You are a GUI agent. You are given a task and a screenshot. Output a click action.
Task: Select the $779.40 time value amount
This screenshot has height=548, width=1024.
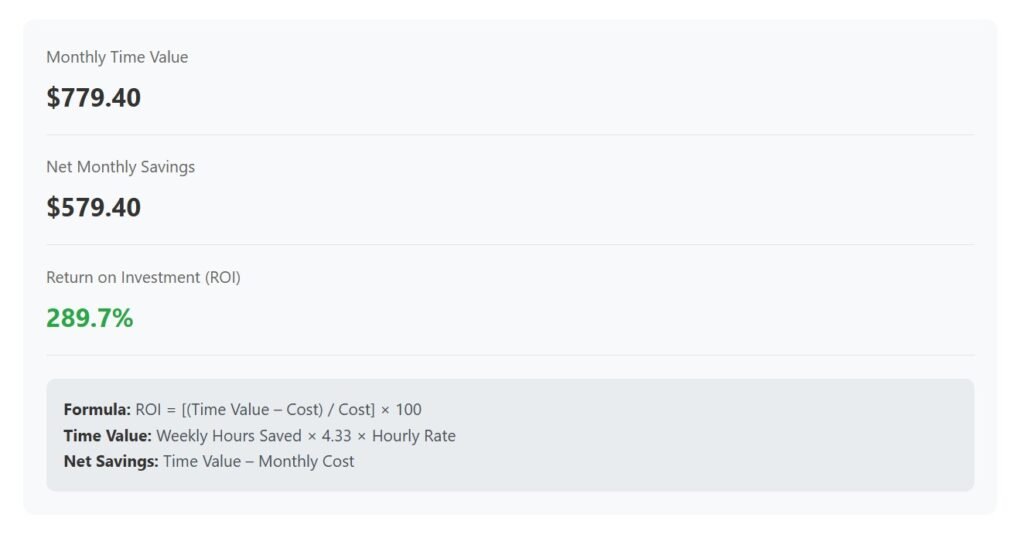pos(93,98)
